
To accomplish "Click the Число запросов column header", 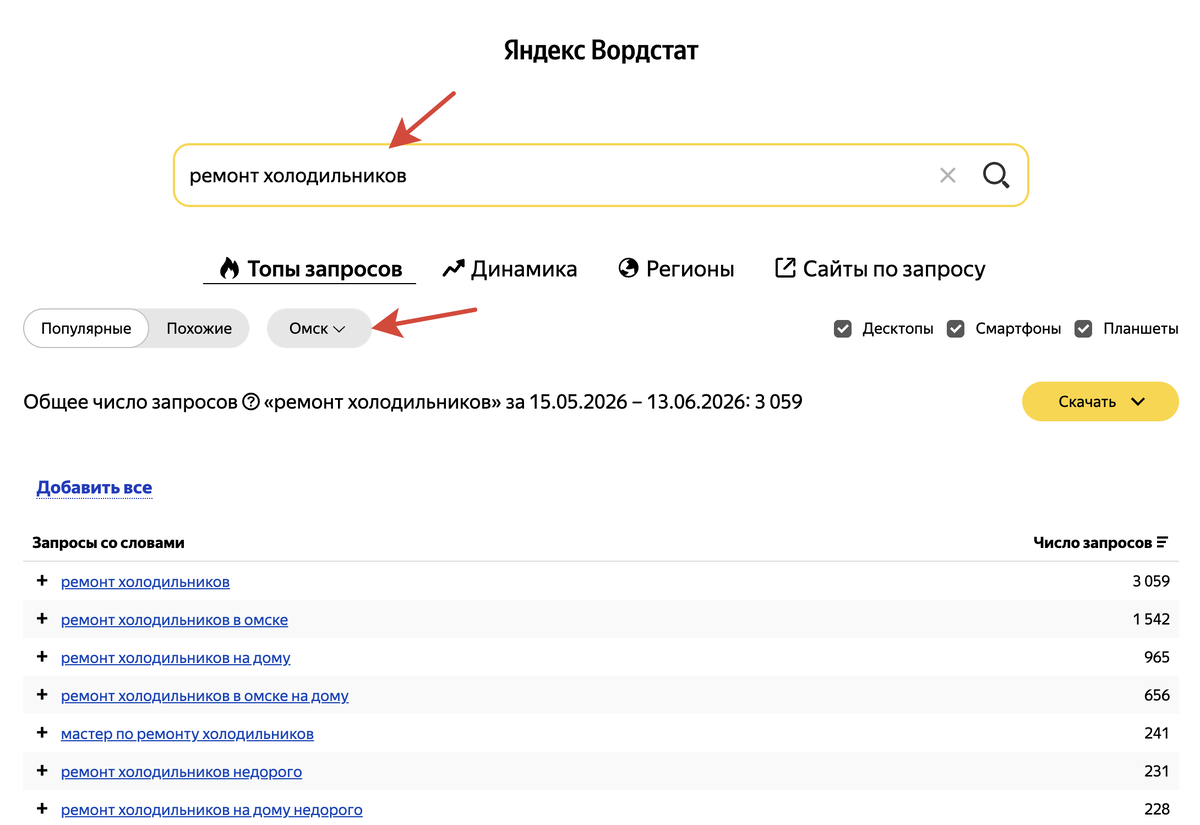I will pyautogui.click(x=1092, y=543).
